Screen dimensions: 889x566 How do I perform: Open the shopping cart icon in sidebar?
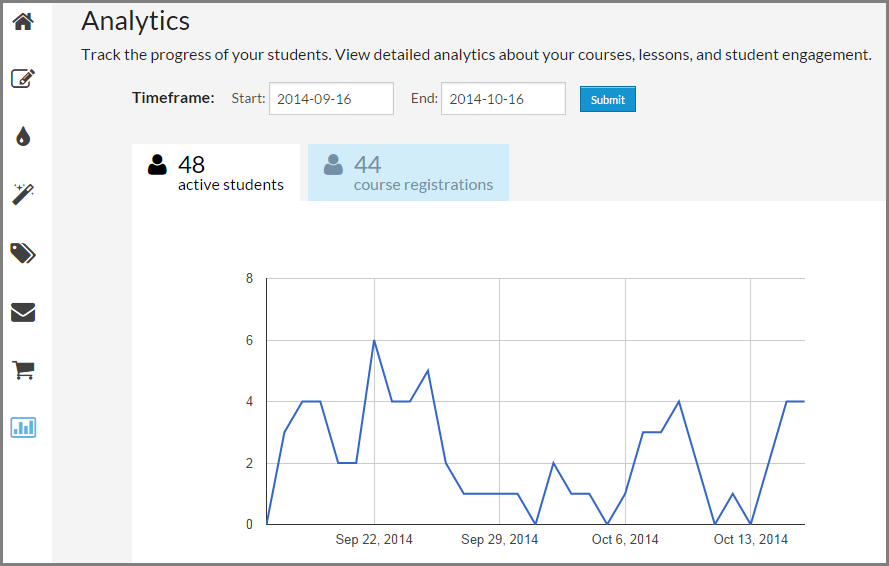[x=23, y=370]
